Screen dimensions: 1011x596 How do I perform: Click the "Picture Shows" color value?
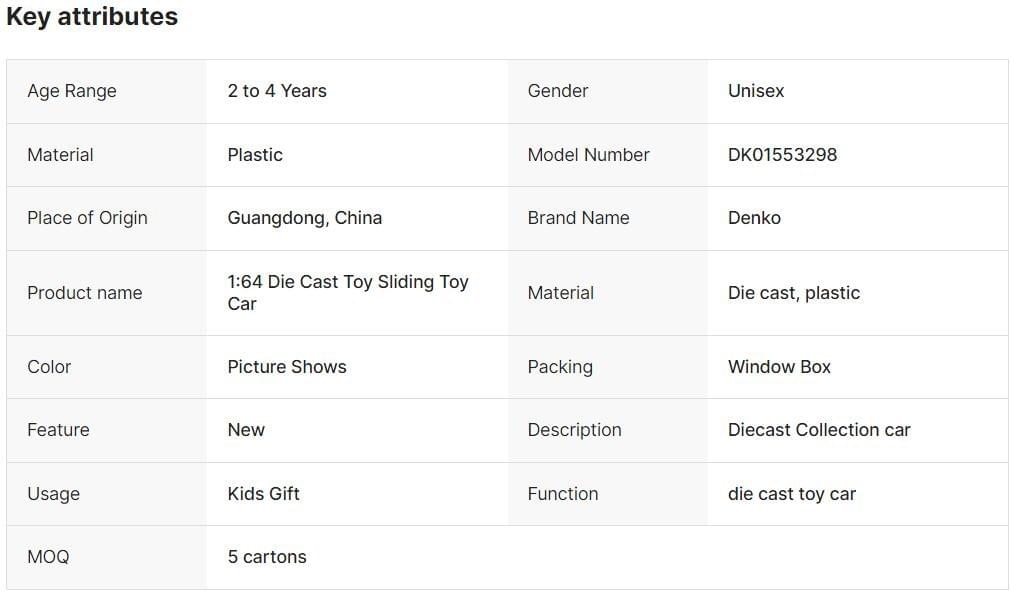287,367
